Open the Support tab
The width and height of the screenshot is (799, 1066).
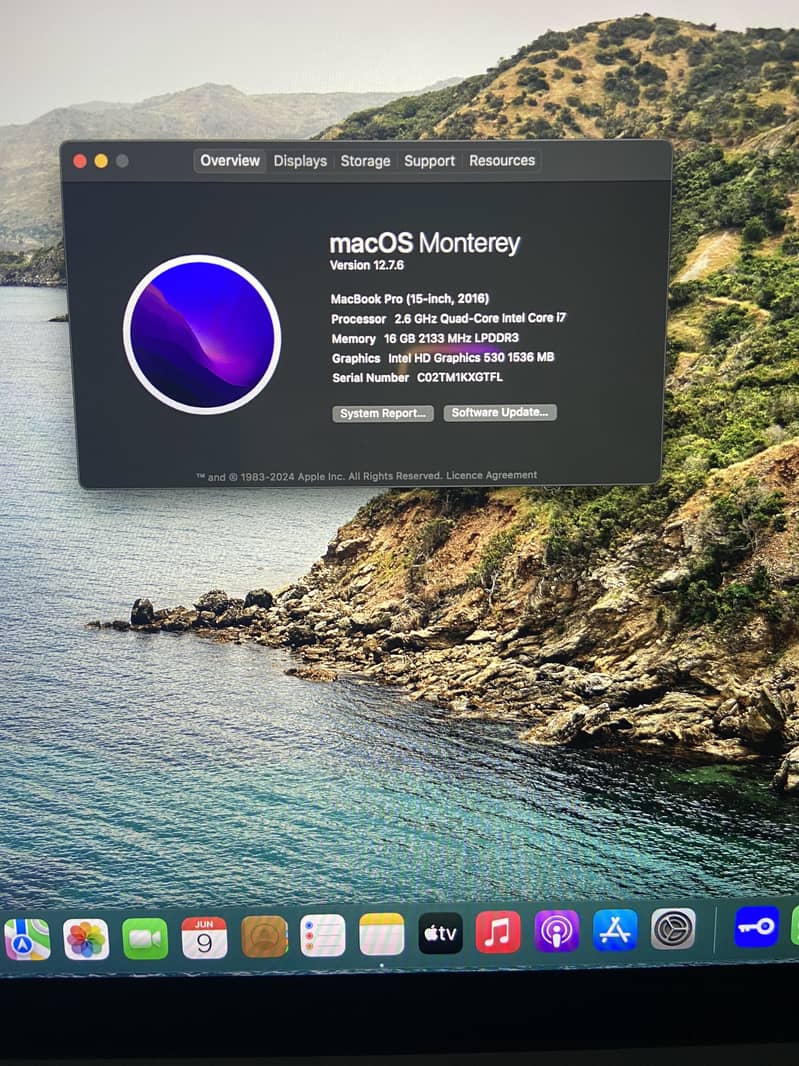[x=429, y=161]
